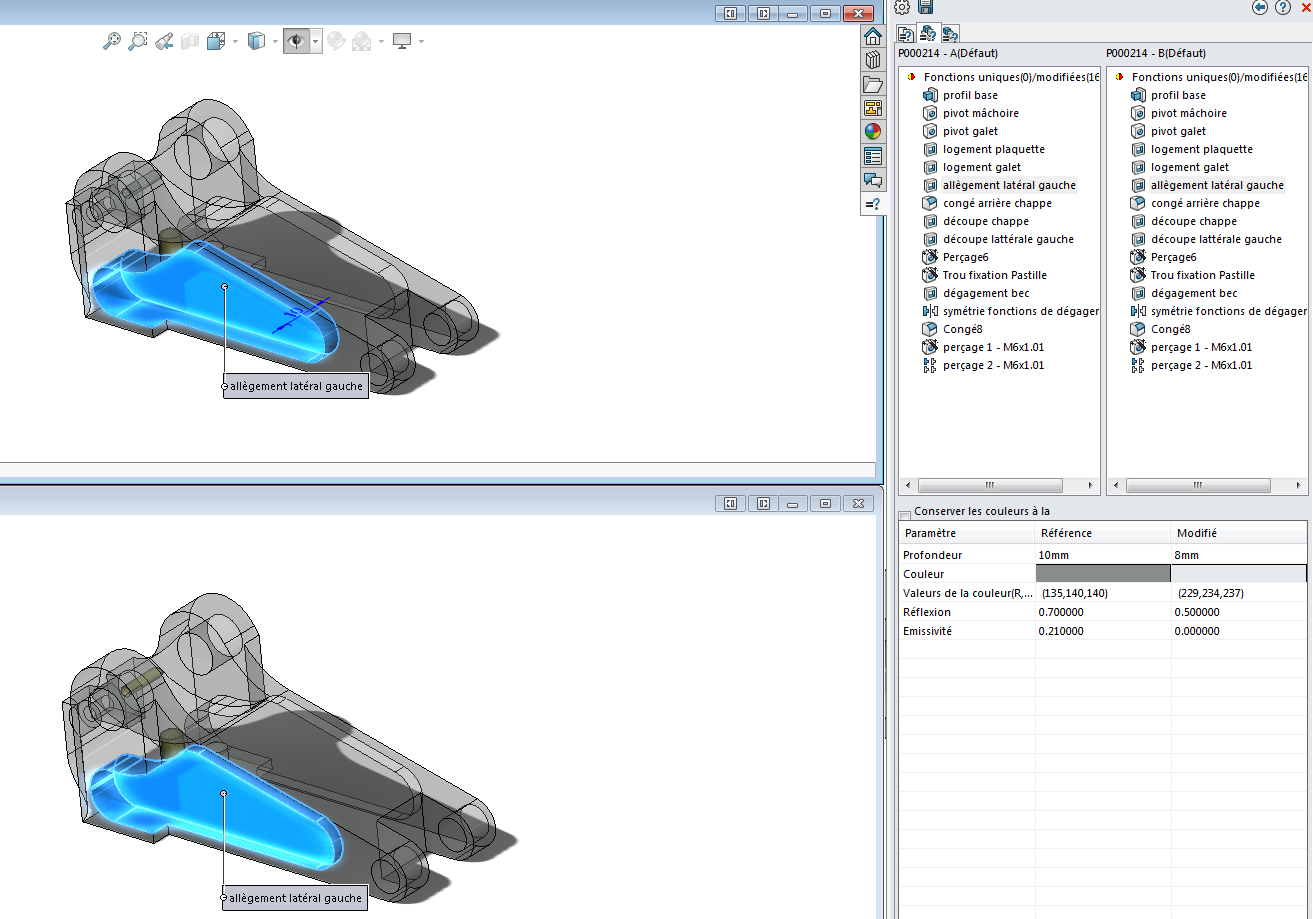Image resolution: width=1313 pixels, height=919 pixels.
Task: Click symétrie fonctions mirror icon in tree B
Action: [x=1138, y=311]
